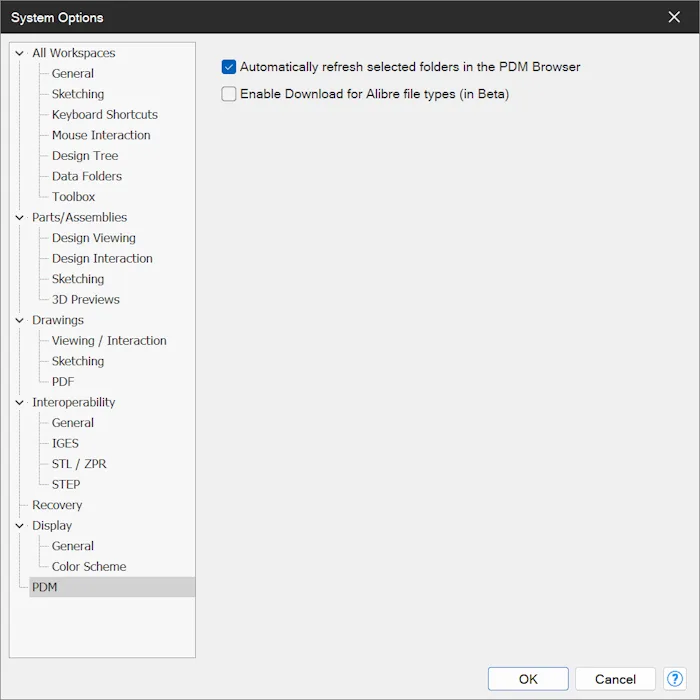Close the System Options dialog
The width and height of the screenshot is (700, 700).
(674, 17)
